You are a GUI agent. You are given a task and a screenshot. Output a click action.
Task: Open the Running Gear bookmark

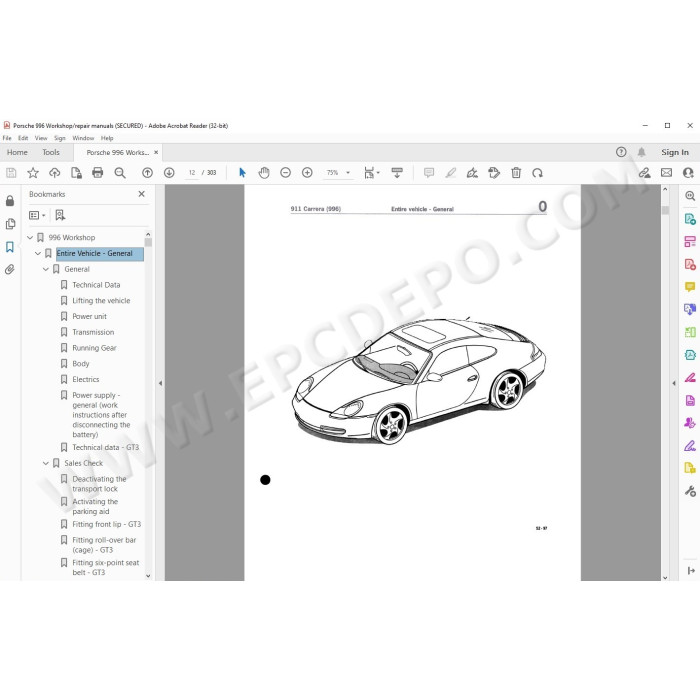click(x=94, y=348)
